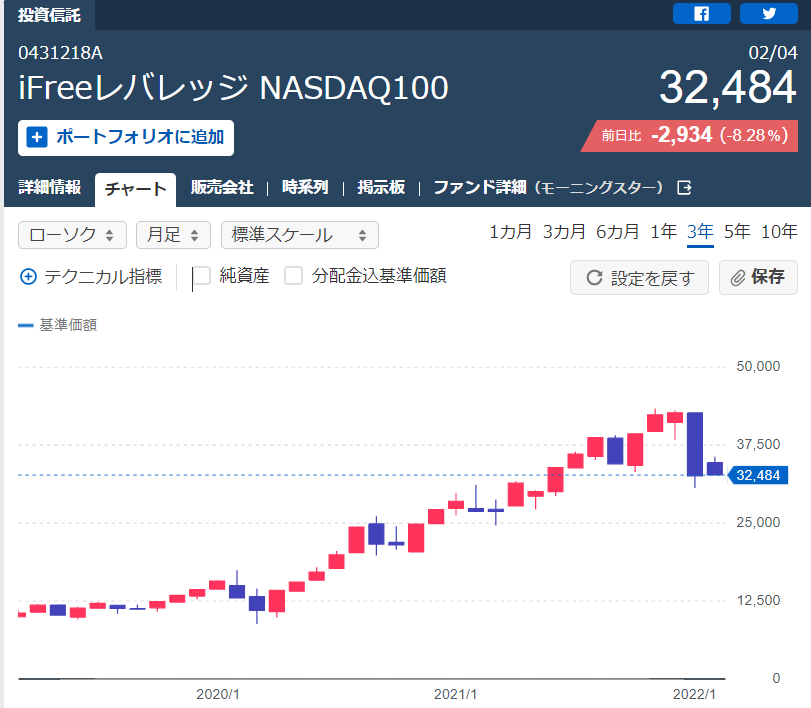Select the 3カ月 chart period
811x708 pixels.
(x=564, y=232)
